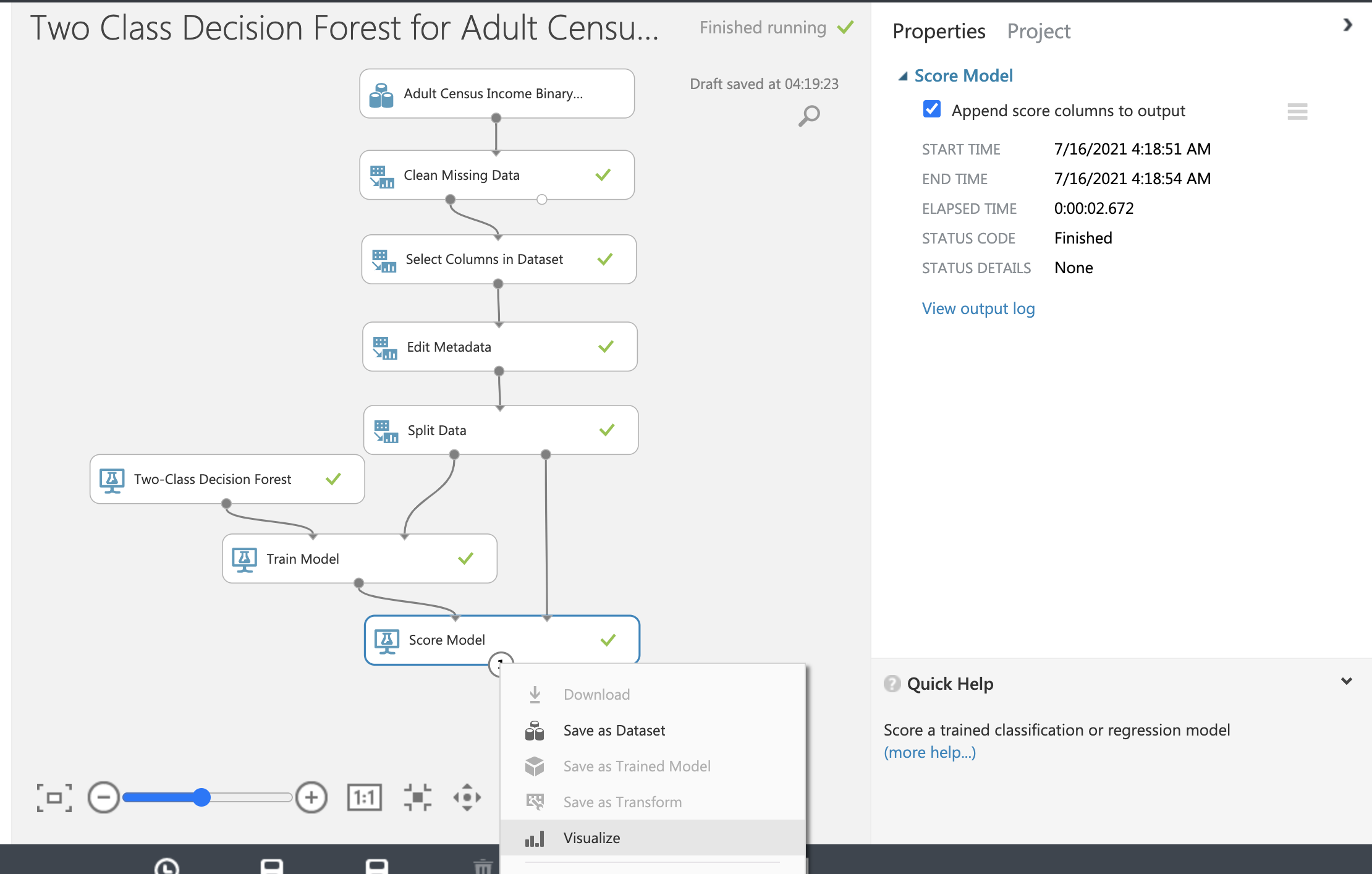Open the canvas search magnifier
Viewport: 1372px width, 874px height.
[808, 116]
